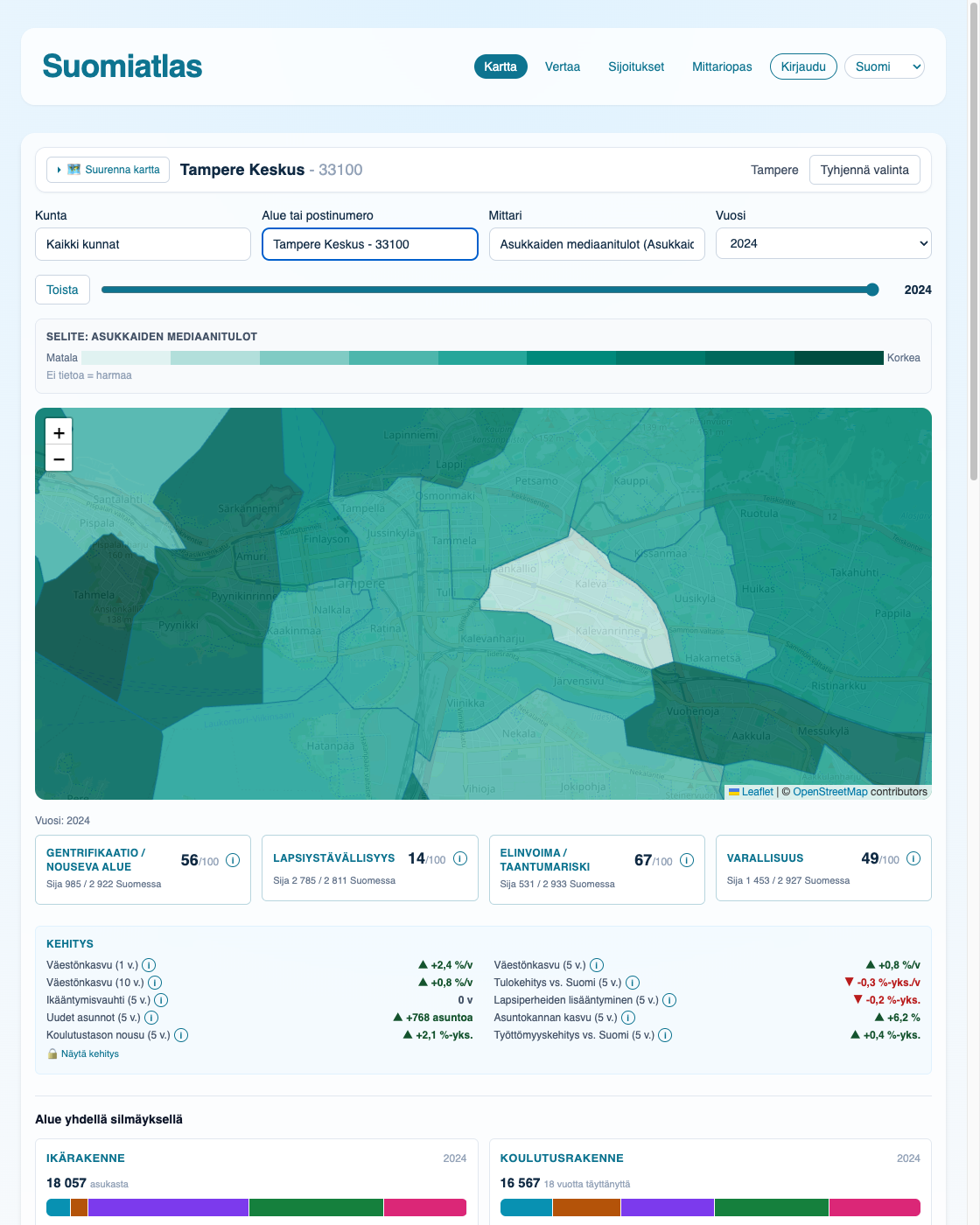Screen dimensions: 980x1225
Task: Zoom in on the map
Action: pos(59,432)
